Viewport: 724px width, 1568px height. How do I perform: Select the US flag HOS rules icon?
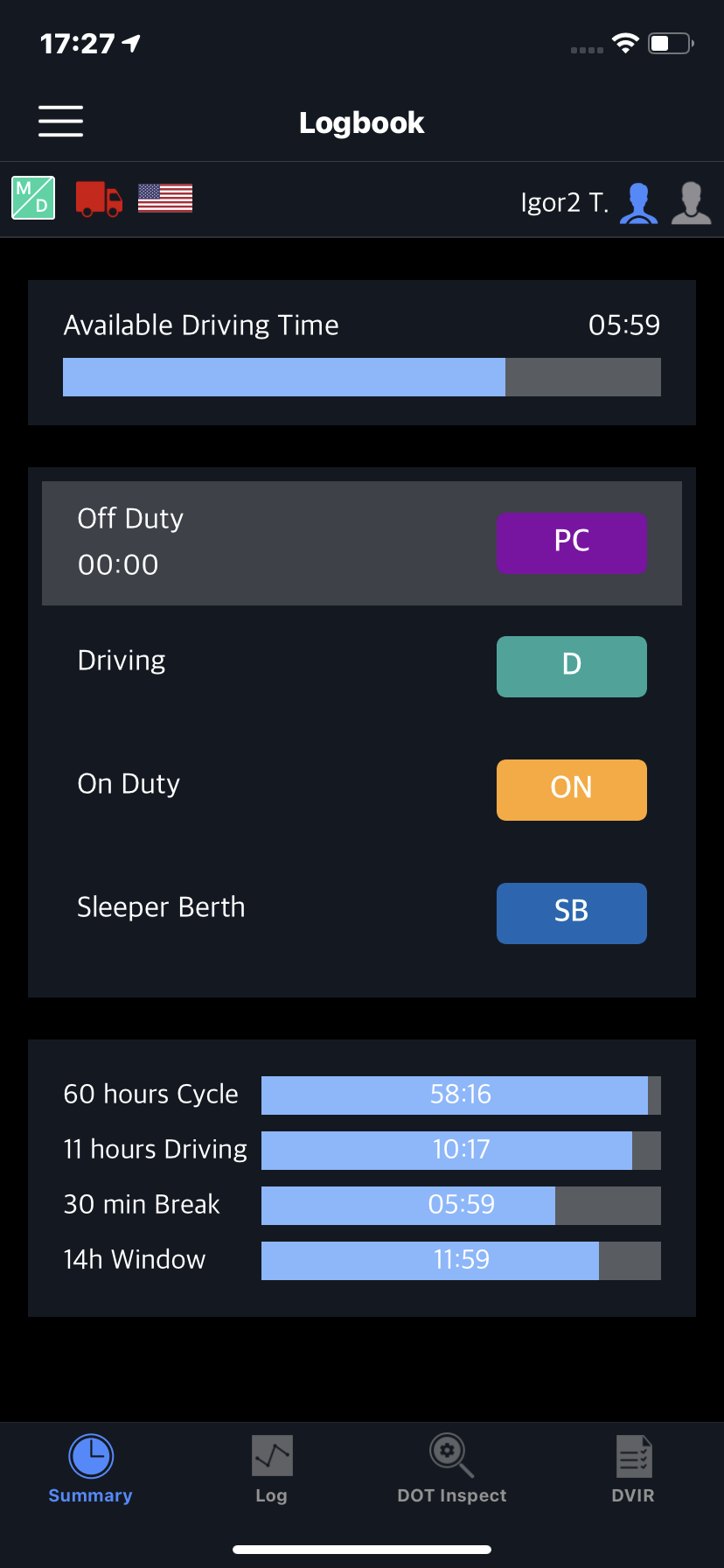(x=164, y=198)
